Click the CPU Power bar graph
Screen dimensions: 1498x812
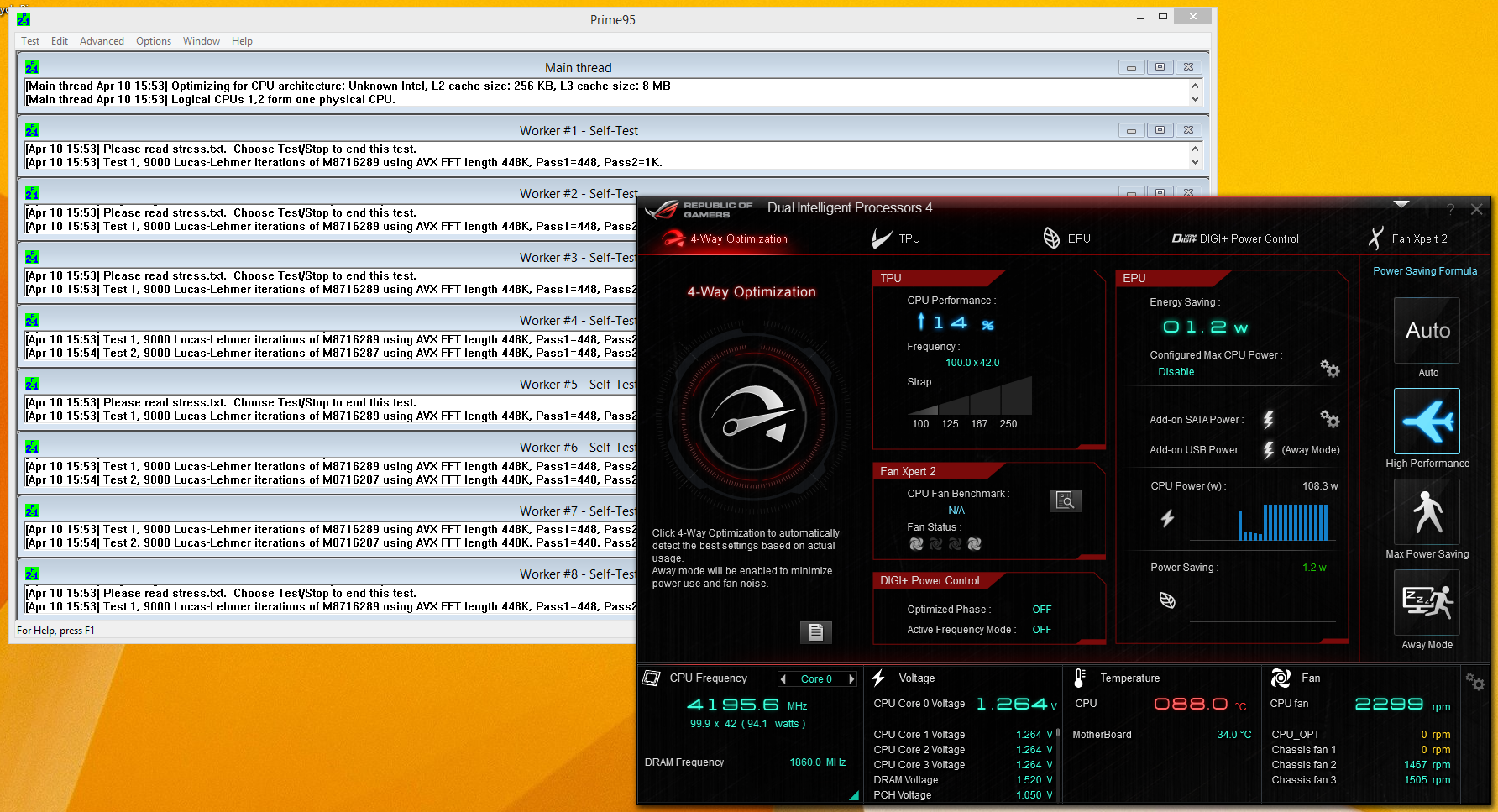(x=1284, y=522)
